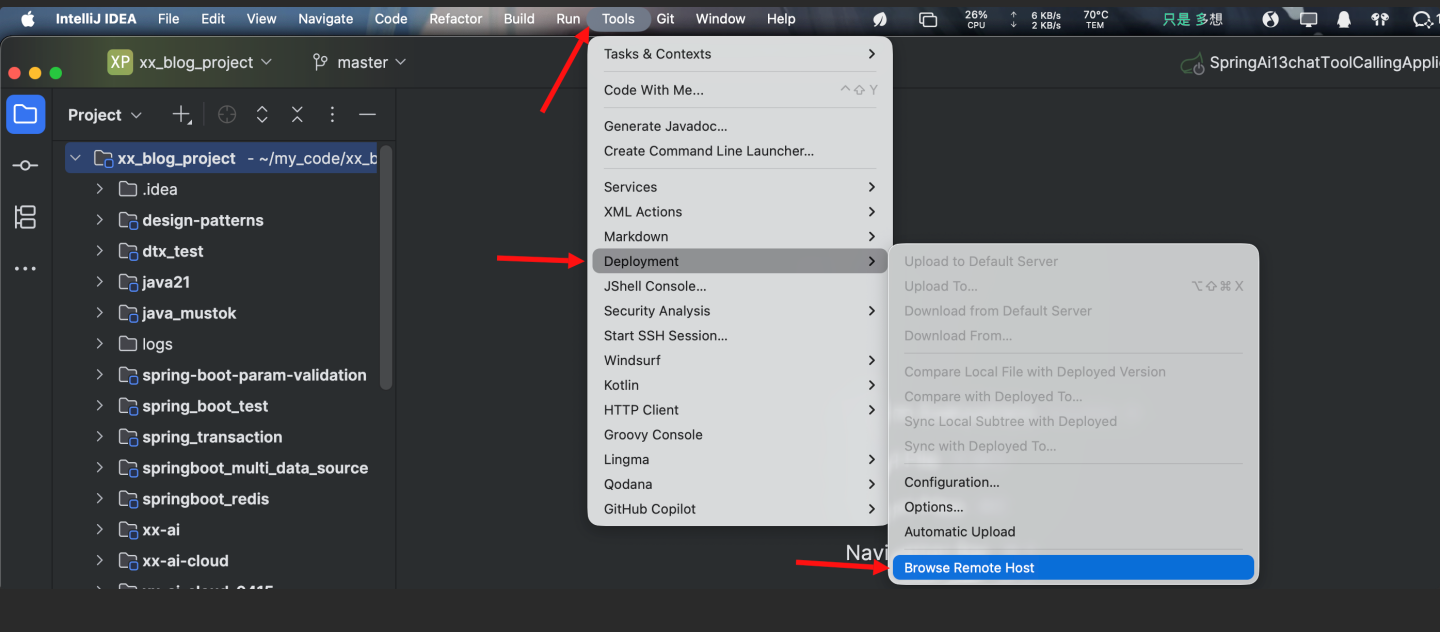1440x632 pixels.
Task: Open the Structure tool window icon
Action: [25, 217]
